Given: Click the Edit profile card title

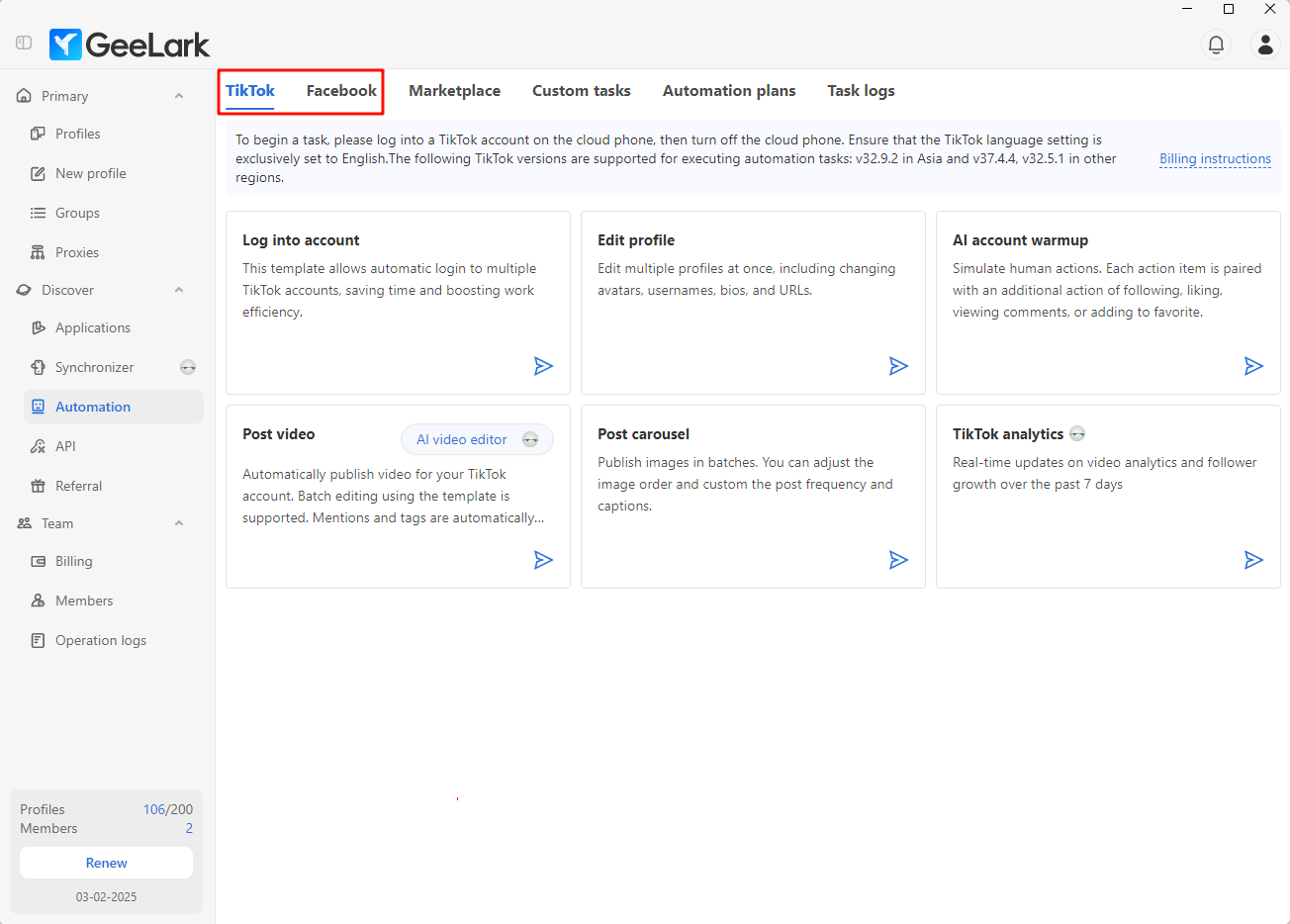Looking at the screenshot, I should click(636, 240).
